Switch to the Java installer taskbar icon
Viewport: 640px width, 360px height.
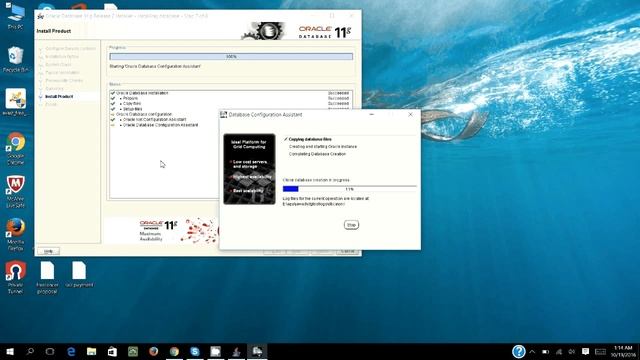point(236,351)
